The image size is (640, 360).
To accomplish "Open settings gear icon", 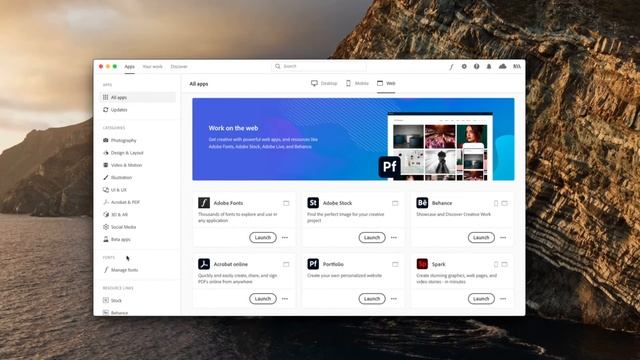I will pyautogui.click(x=464, y=66).
